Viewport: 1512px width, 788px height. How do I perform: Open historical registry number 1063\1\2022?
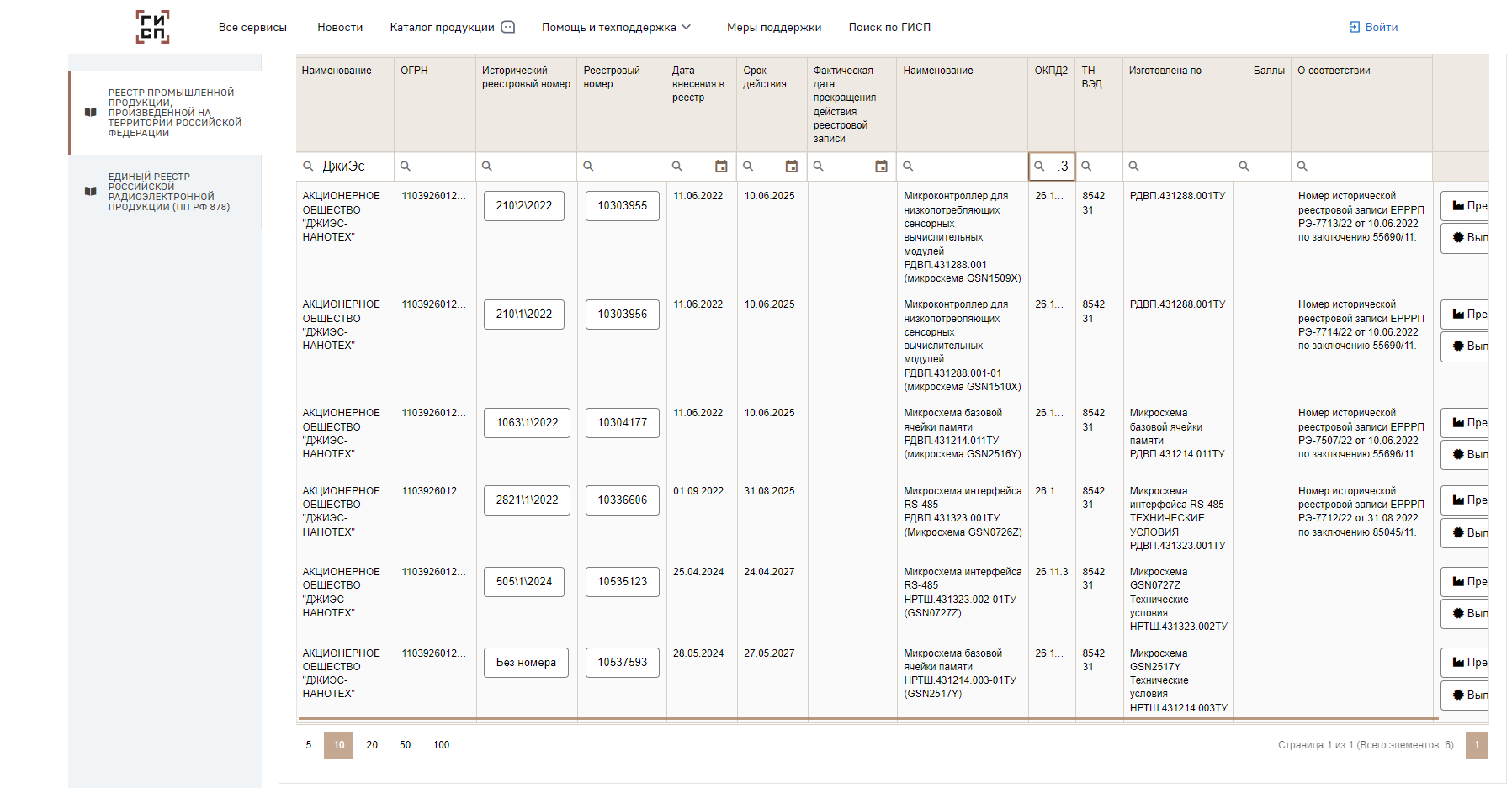528,423
